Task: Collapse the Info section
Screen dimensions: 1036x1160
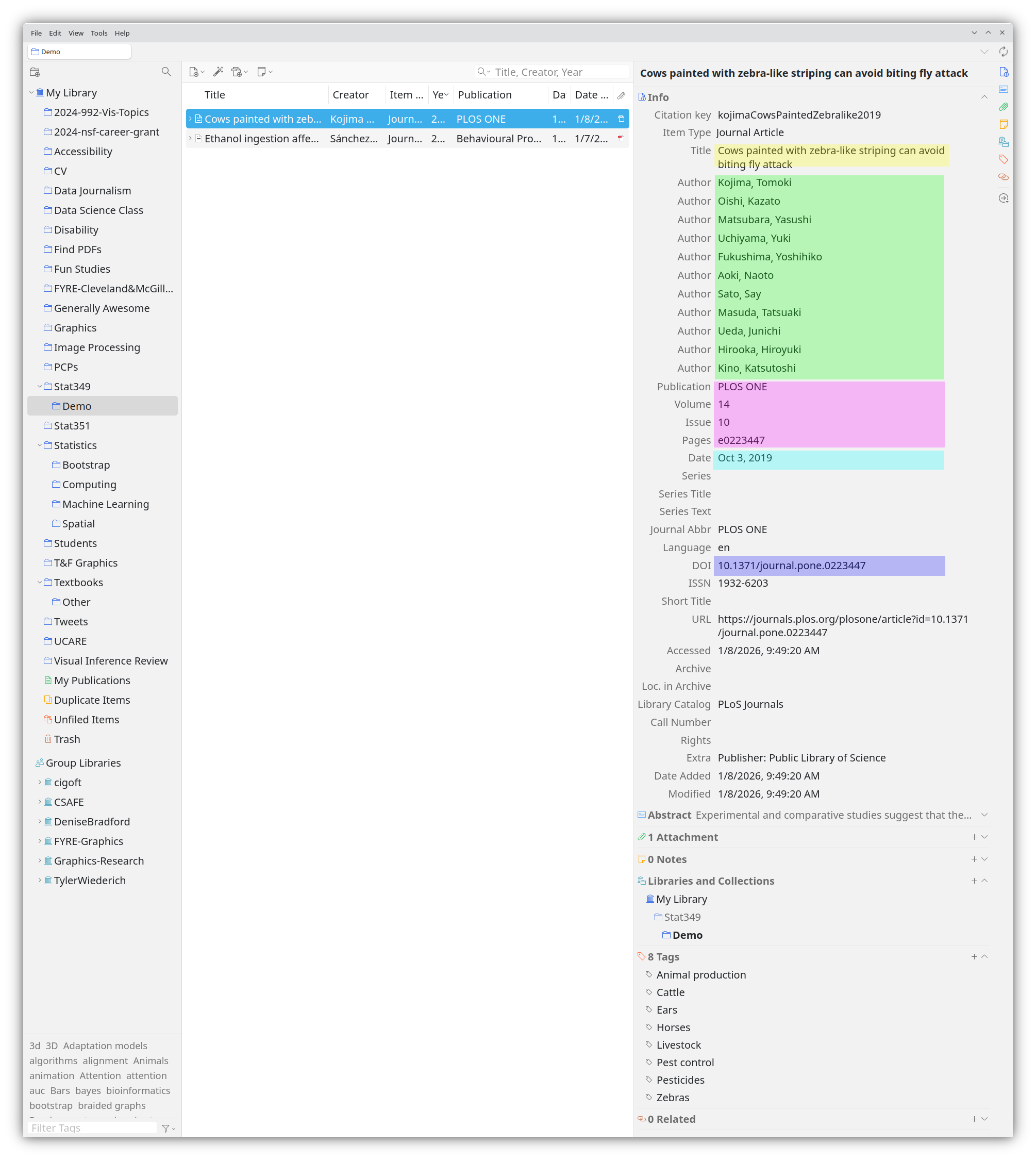Action: point(984,97)
